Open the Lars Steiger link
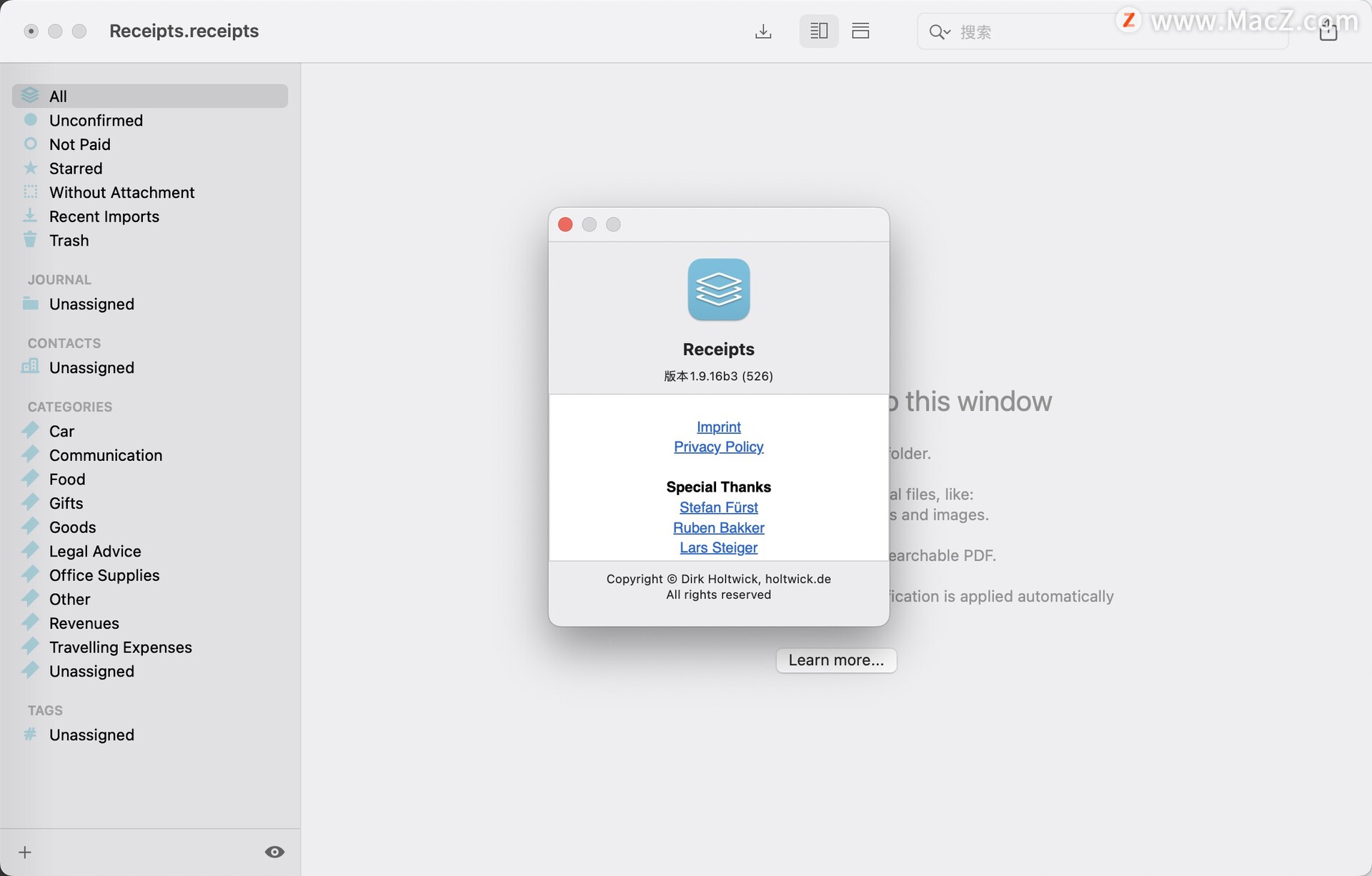 [719, 547]
